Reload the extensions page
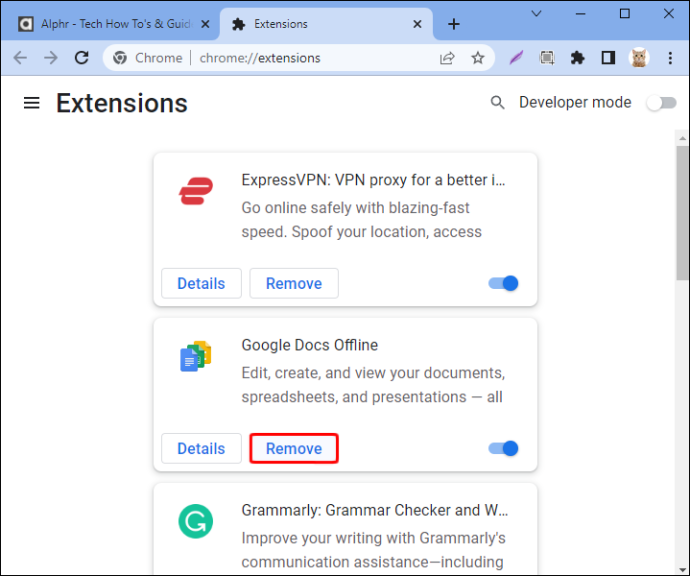The height and width of the screenshot is (576, 690). tap(82, 58)
